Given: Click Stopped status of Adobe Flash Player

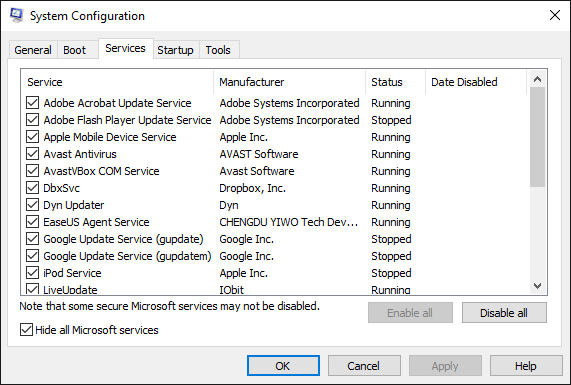Looking at the screenshot, I should [391, 120].
